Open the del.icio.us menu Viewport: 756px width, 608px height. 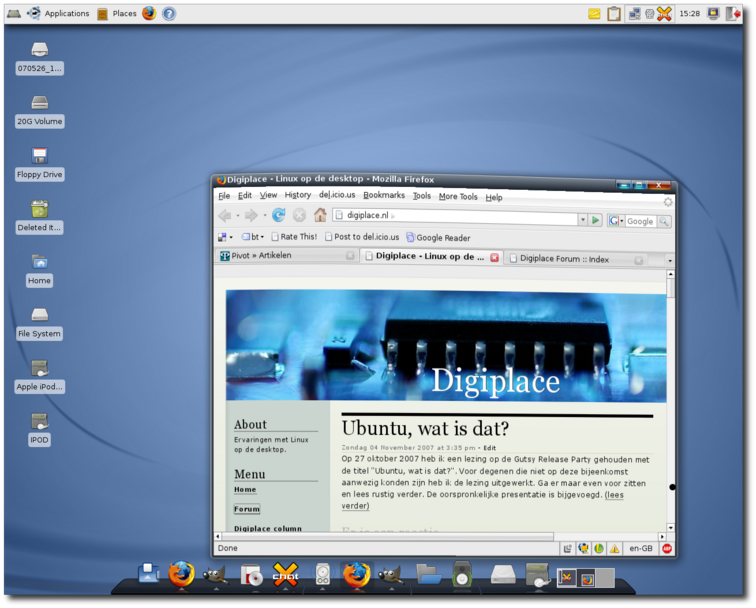pos(337,195)
